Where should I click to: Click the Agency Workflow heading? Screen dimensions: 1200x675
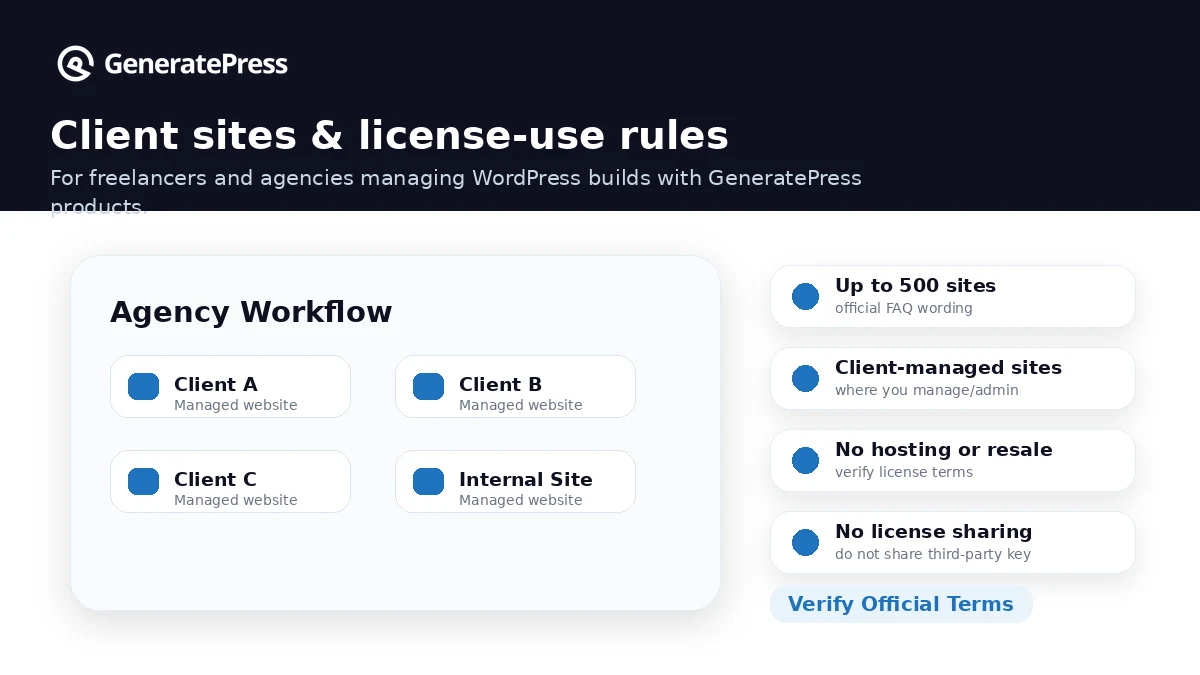click(x=251, y=312)
